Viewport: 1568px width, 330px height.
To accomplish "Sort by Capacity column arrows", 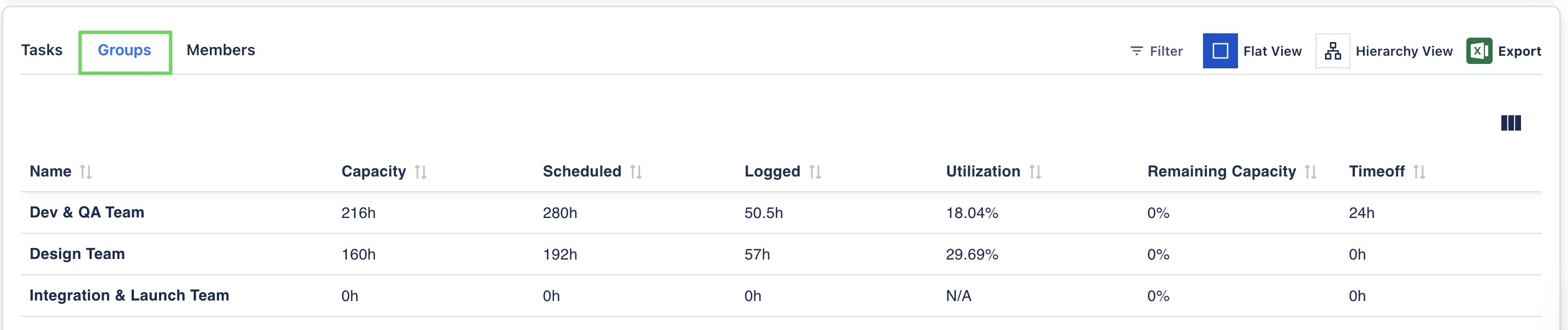I will click(x=421, y=172).
